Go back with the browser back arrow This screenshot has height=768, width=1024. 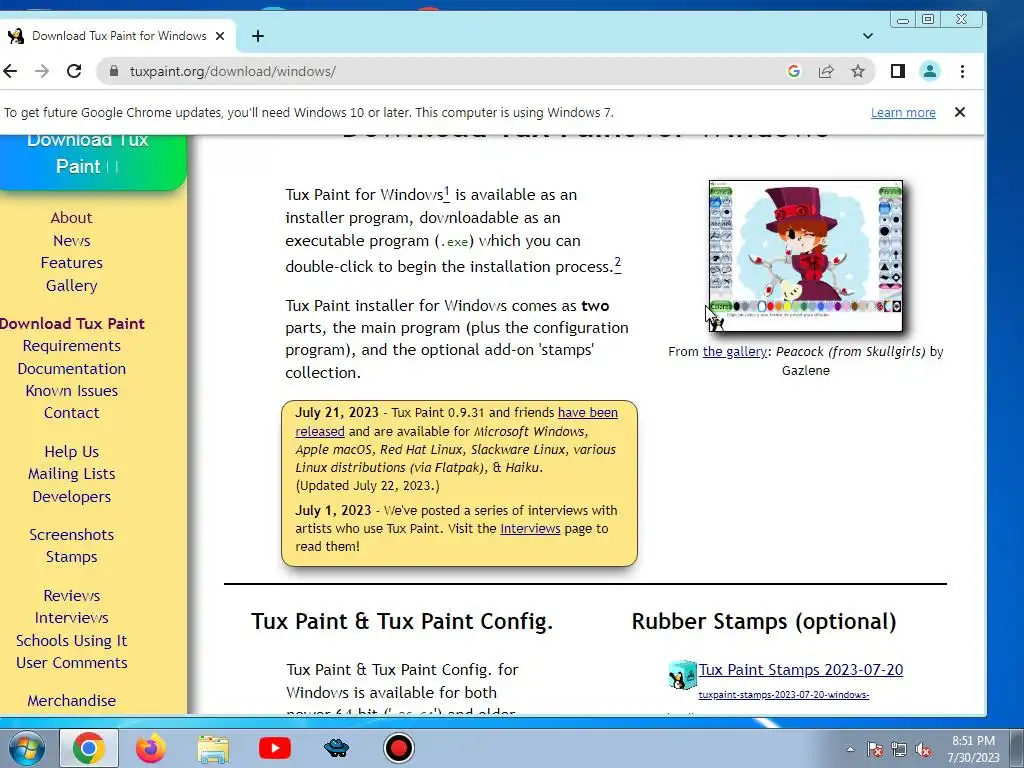coord(10,71)
